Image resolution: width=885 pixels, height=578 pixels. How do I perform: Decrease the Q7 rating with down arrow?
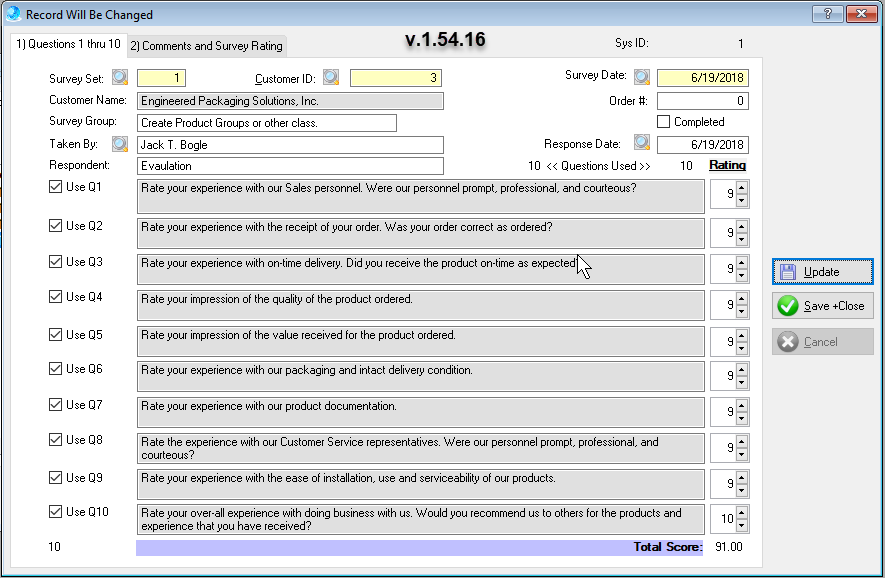pyautogui.click(x=742, y=419)
